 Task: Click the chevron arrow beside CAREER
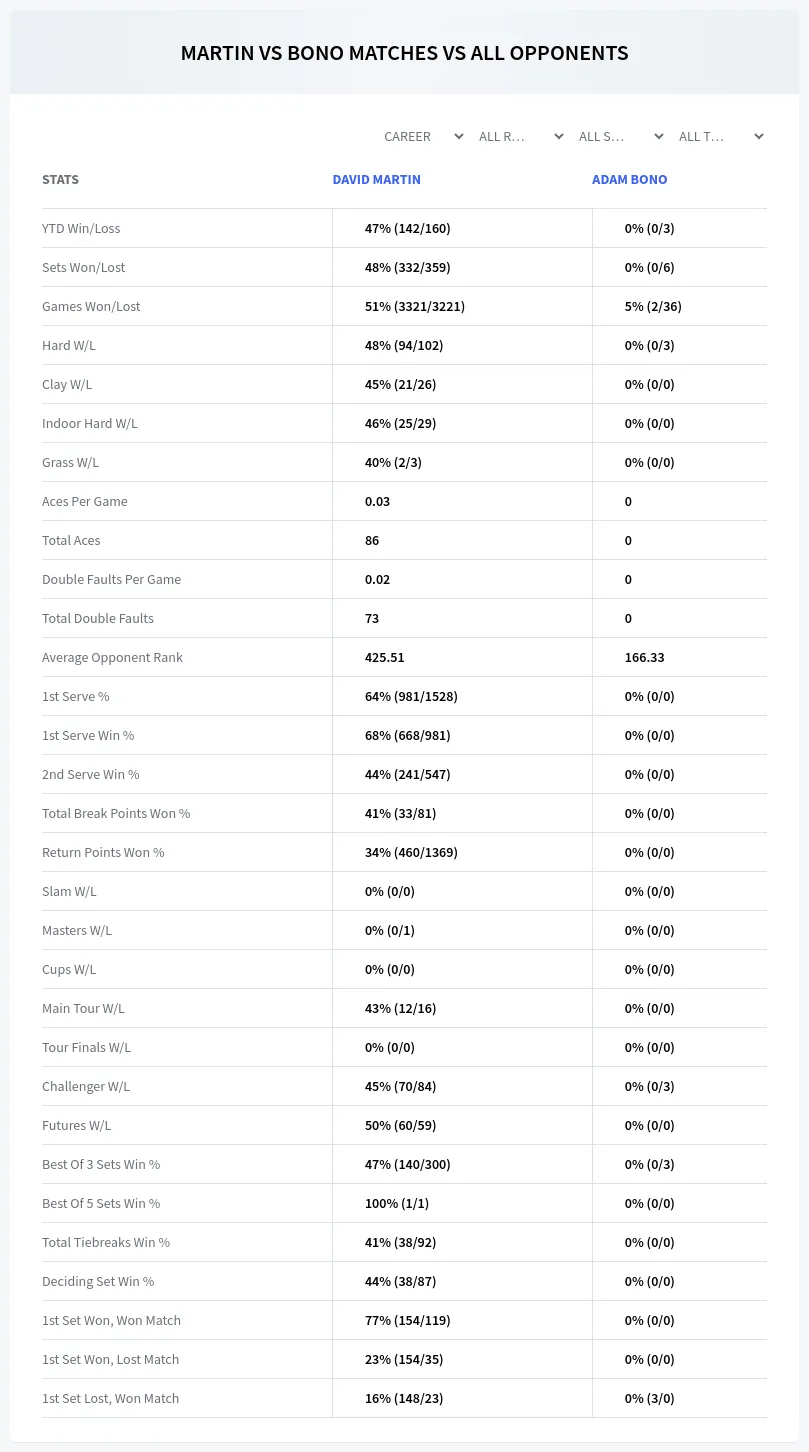tap(458, 137)
